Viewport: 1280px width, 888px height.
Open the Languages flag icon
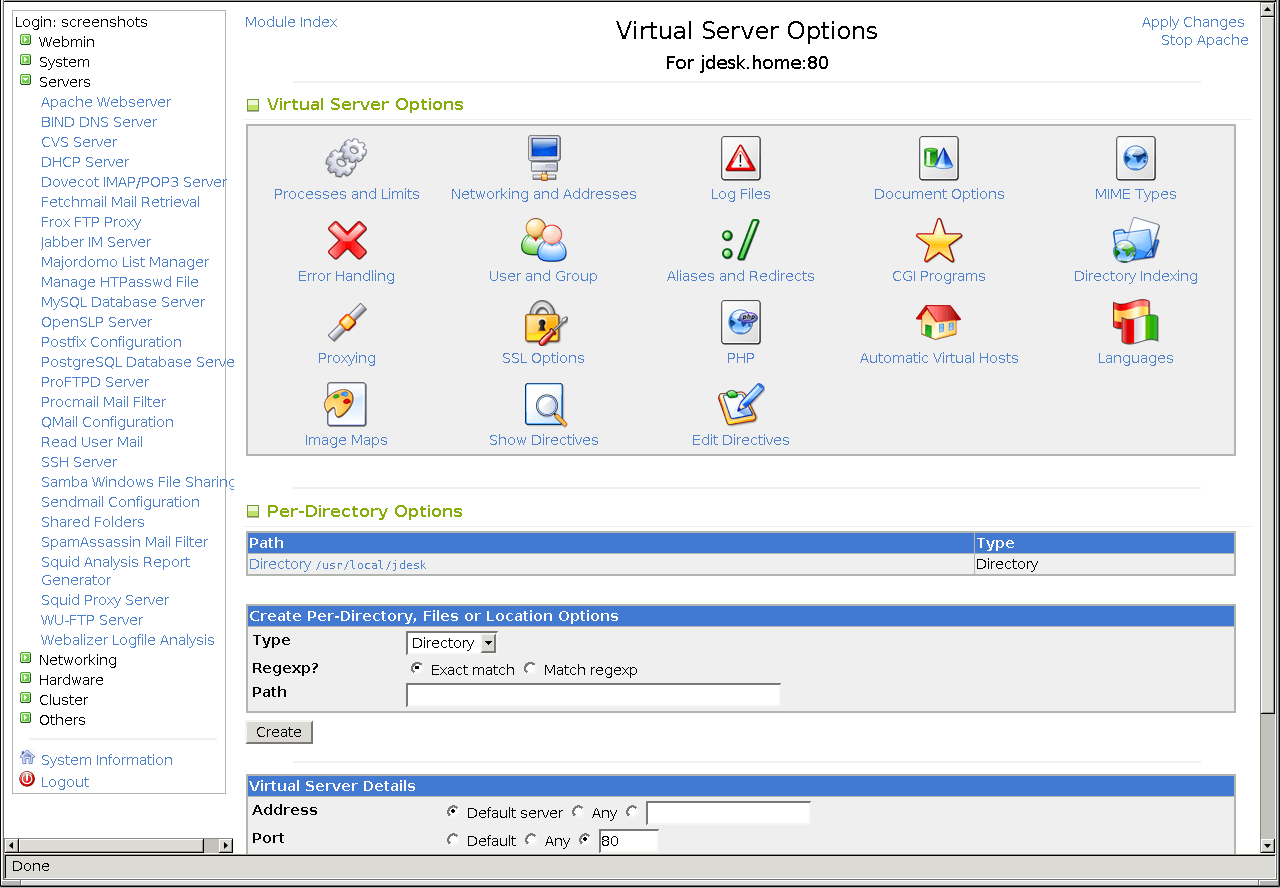[x=1135, y=322]
